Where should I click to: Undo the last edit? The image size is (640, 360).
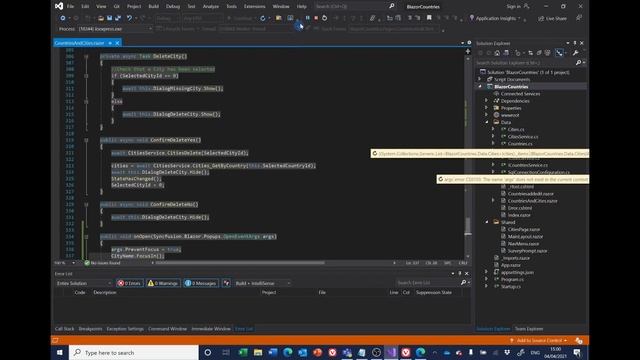129,18
